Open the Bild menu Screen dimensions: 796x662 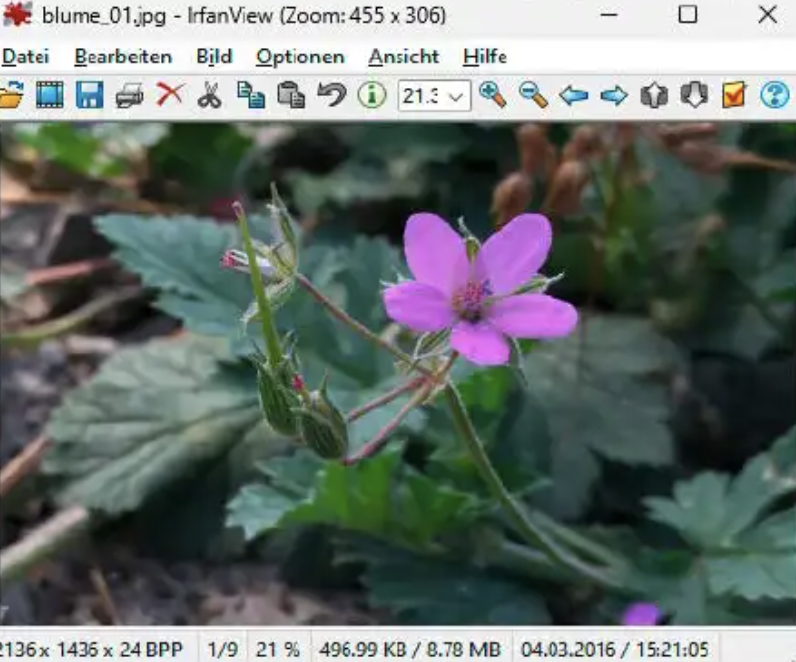pyautogui.click(x=214, y=57)
